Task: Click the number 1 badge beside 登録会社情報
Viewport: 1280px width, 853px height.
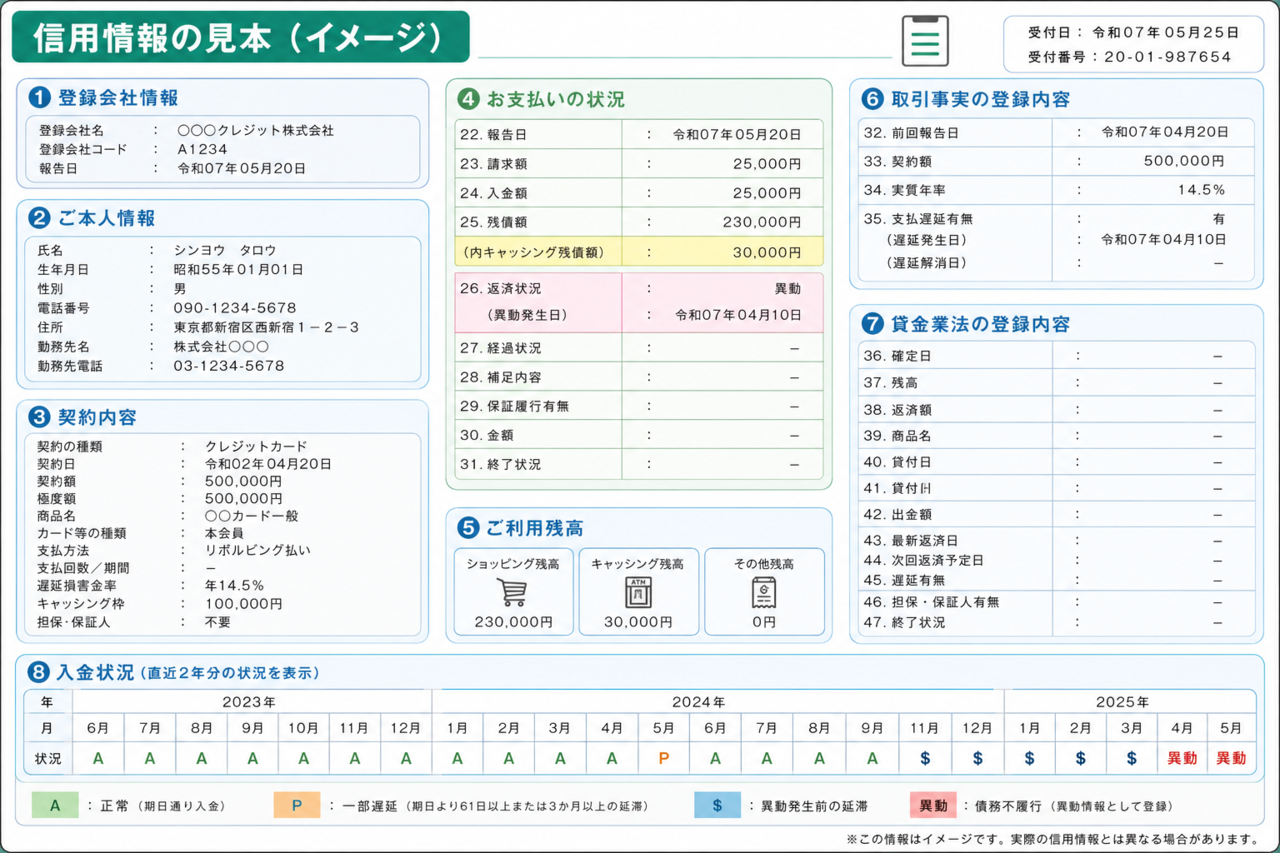Action: coord(40,97)
